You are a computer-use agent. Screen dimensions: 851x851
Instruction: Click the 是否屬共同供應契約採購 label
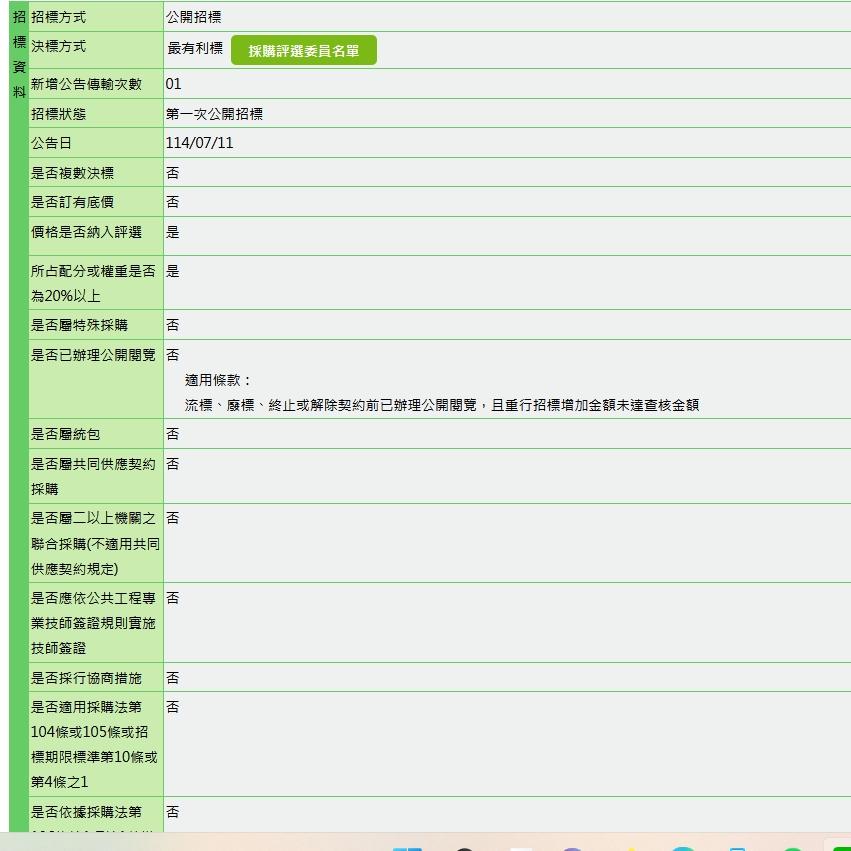(x=93, y=476)
